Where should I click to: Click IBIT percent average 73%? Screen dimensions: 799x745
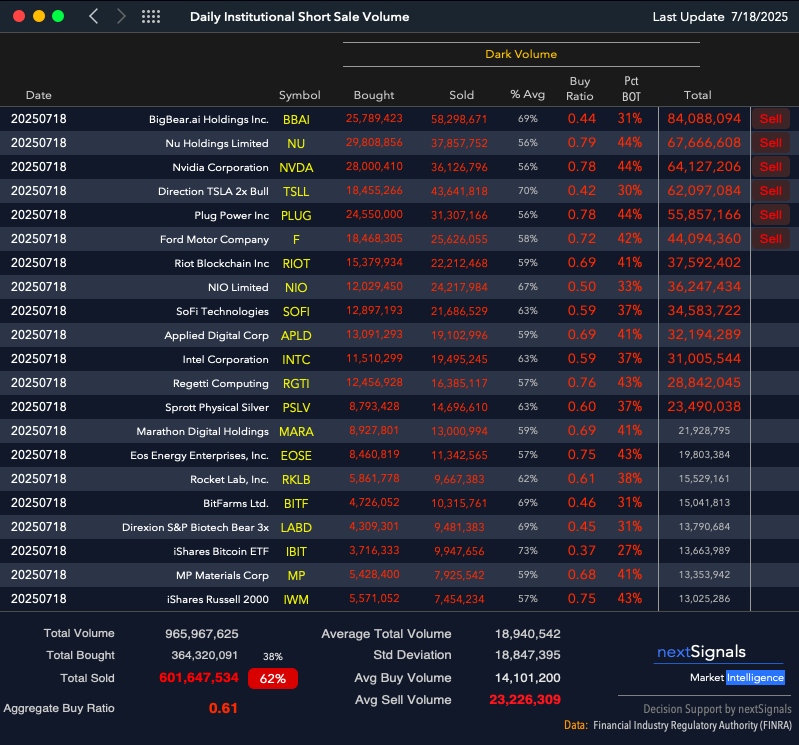528,550
